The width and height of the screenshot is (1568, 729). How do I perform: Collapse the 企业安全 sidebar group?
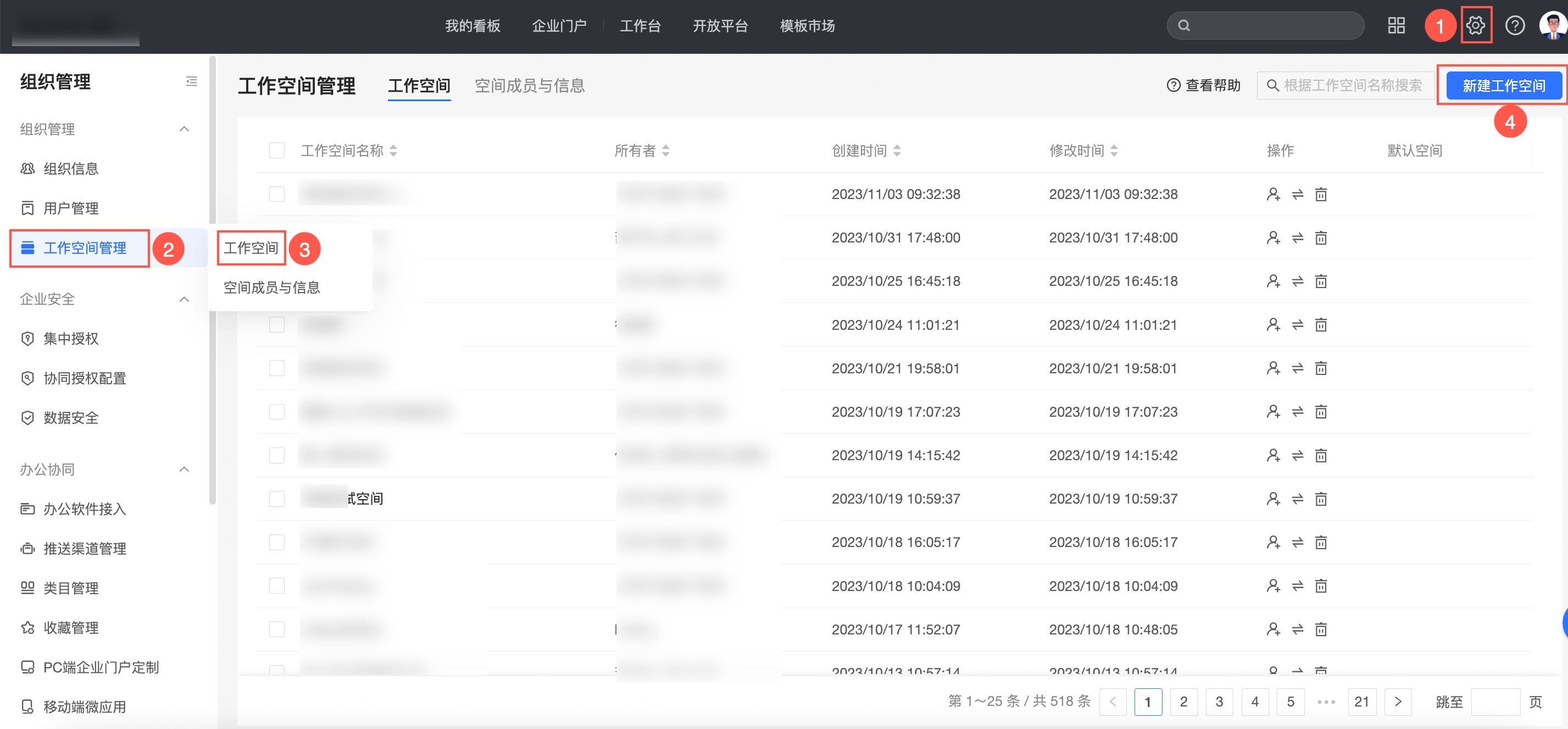pyautogui.click(x=185, y=299)
